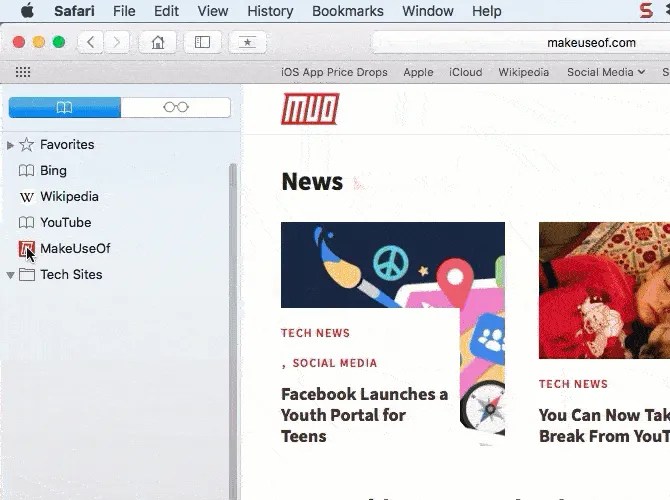Open the Bookmarks menu

(x=348, y=11)
